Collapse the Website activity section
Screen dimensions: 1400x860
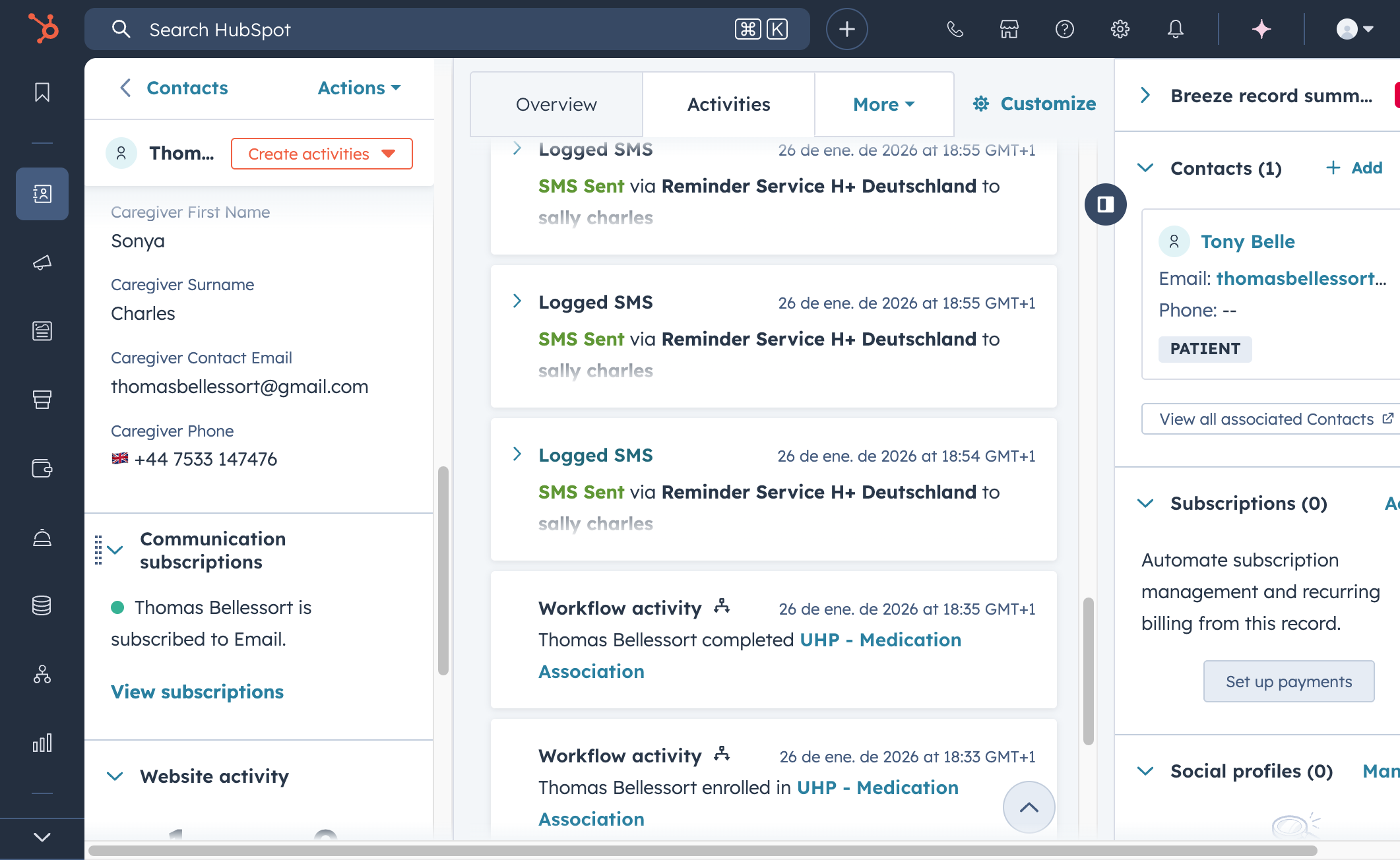pyautogui.click(x=115, y=776)
